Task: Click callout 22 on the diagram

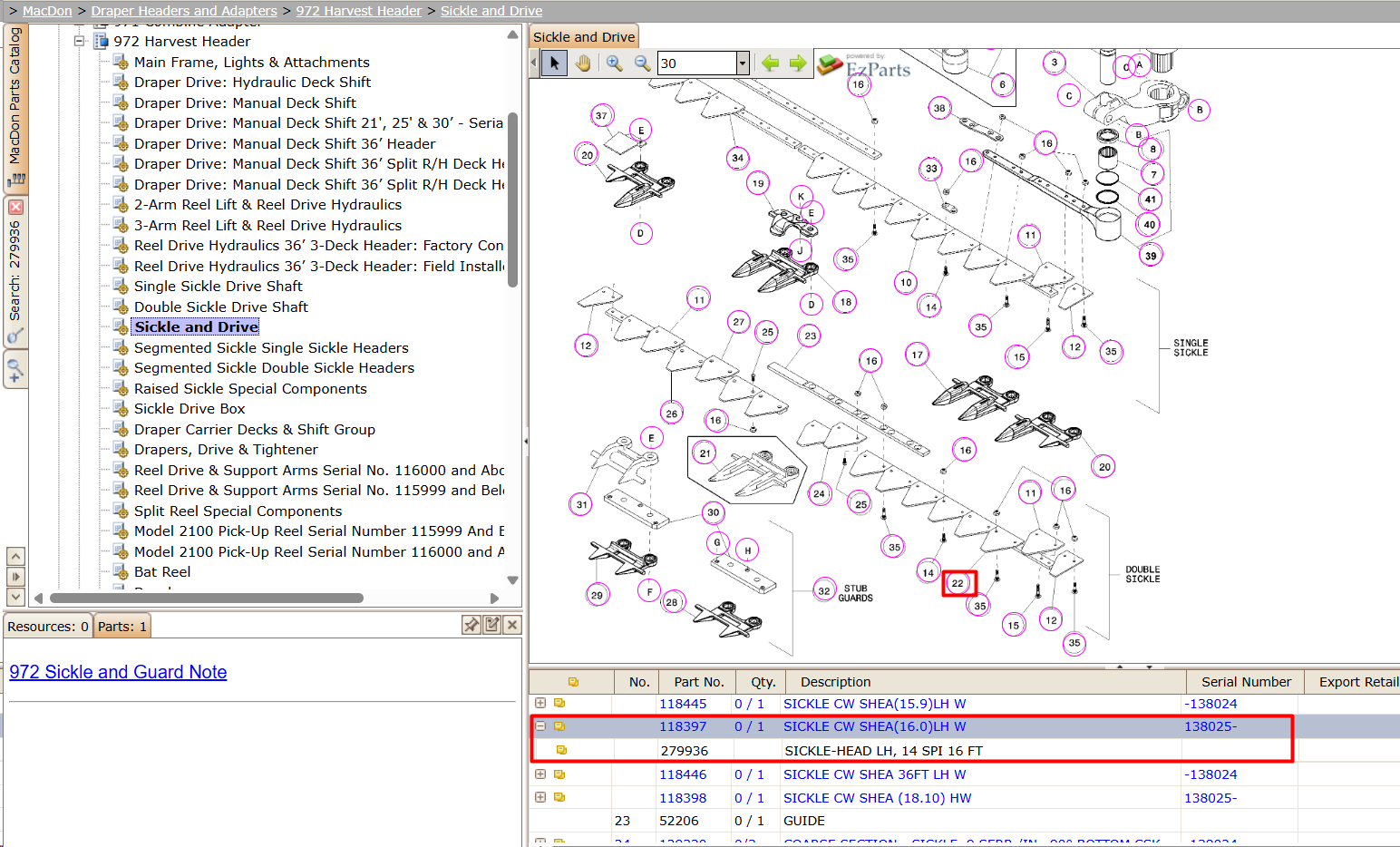Action: pyautogui.click(x=958, y=583)
